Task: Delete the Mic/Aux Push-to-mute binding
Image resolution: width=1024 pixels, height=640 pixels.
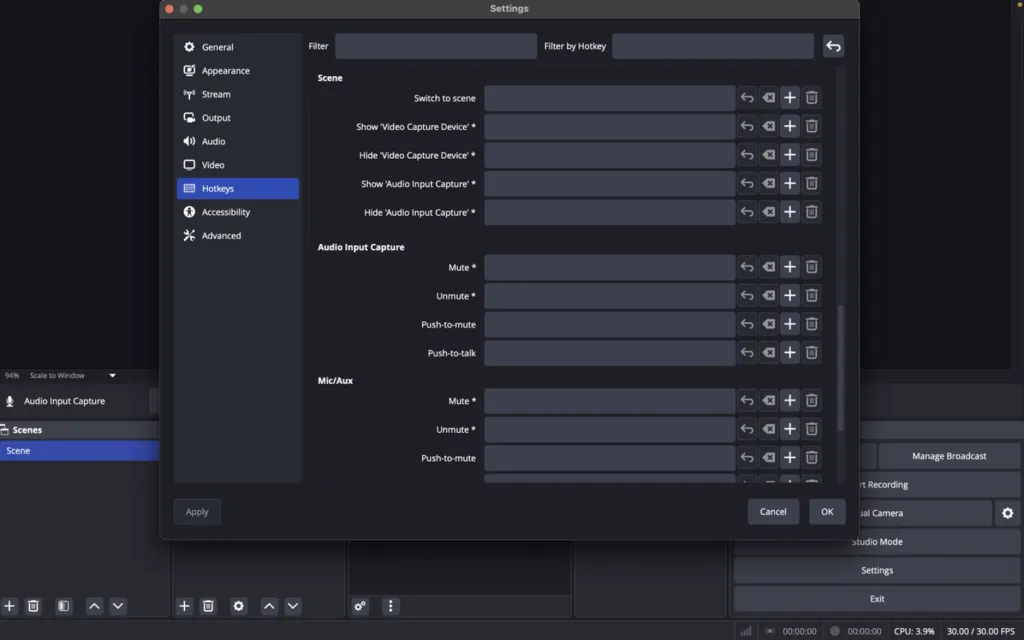Action: pos(811,458)
